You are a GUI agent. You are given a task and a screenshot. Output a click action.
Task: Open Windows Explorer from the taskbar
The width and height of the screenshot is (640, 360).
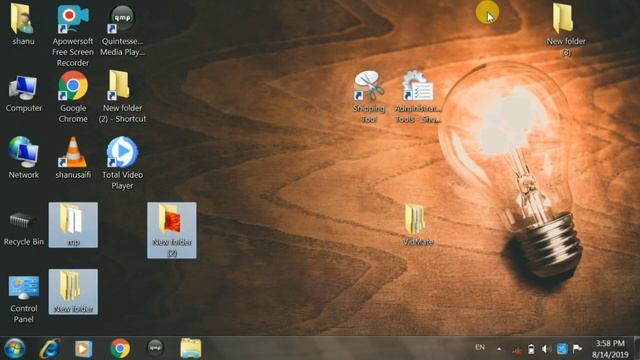[x=191, y=349]
